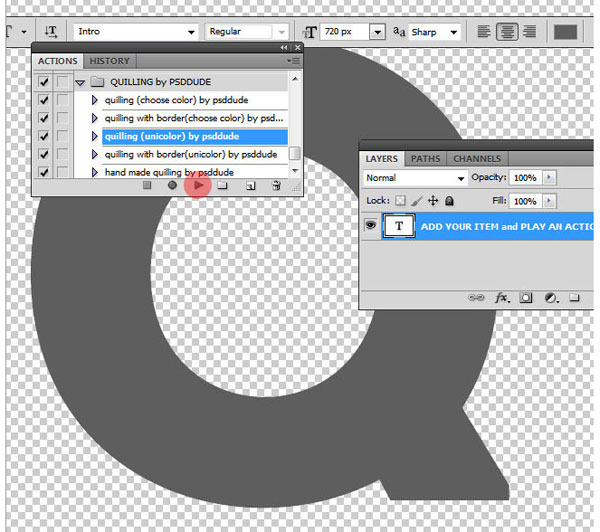This screenshot has width=600, height=532.
Task: Toggle checkbox for quilling (unicolor) action
Action: [x=44, y=136]
